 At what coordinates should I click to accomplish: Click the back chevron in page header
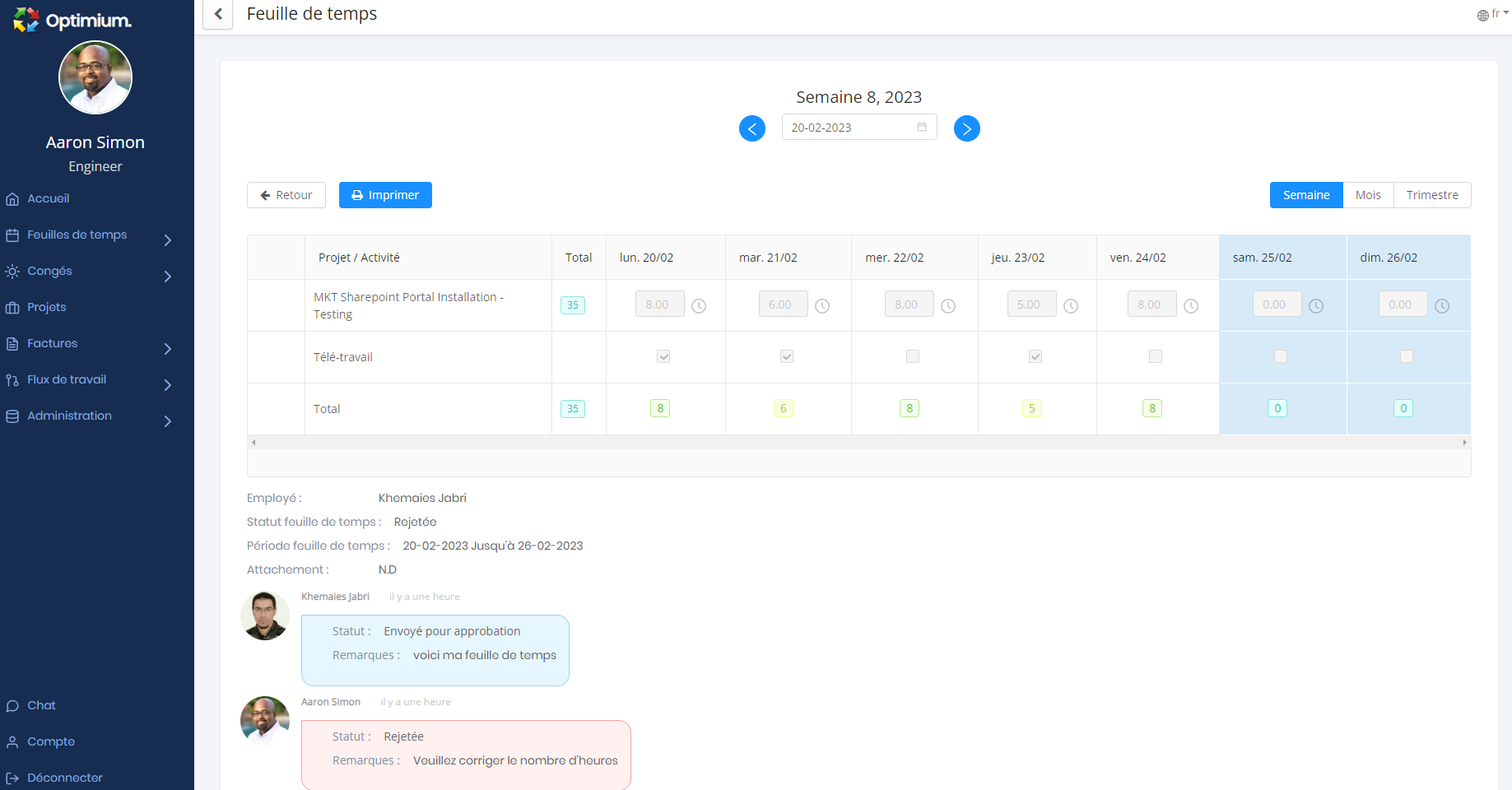[218, 14]
